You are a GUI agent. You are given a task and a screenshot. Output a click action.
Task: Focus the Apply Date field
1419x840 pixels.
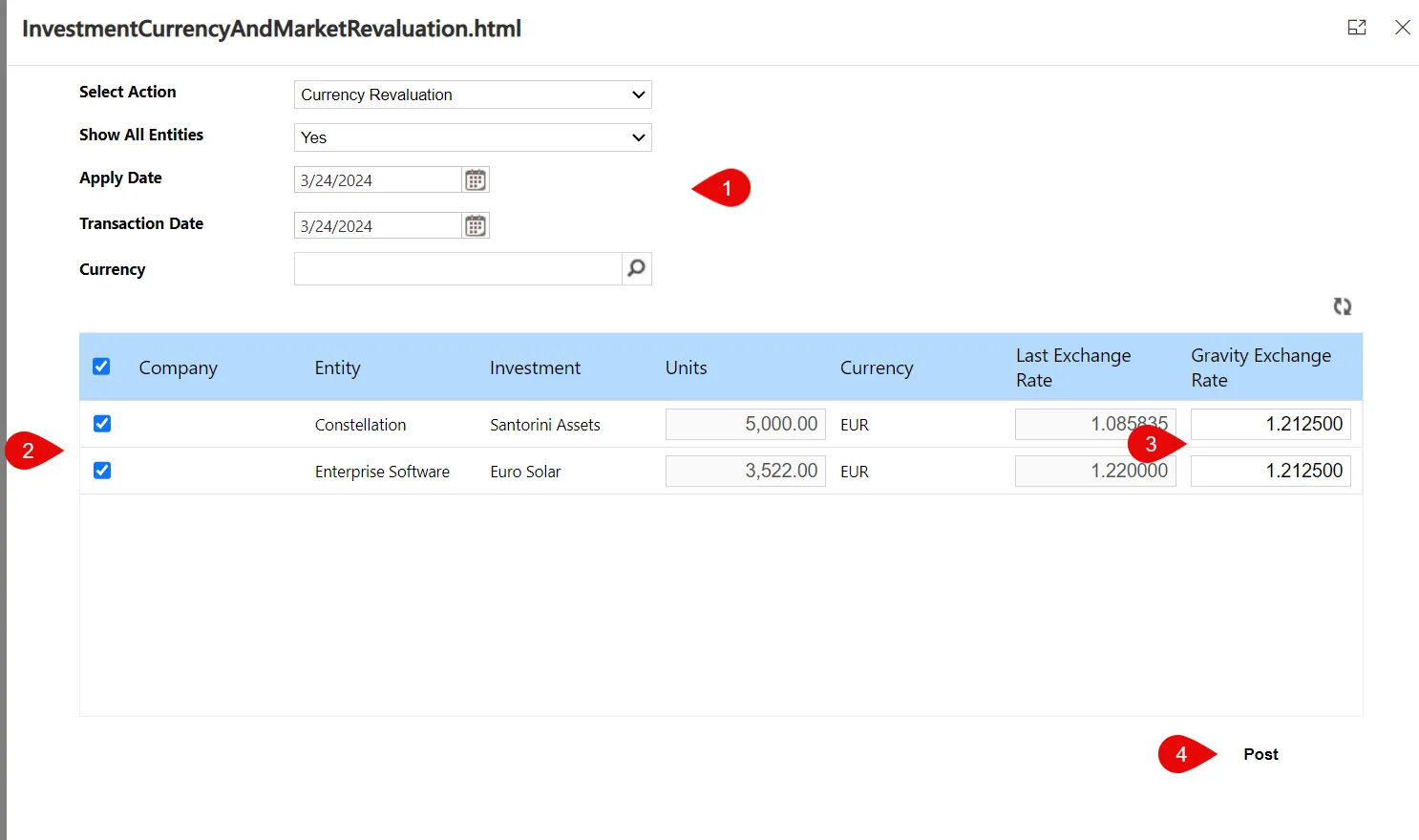click(x=378, y=179)
